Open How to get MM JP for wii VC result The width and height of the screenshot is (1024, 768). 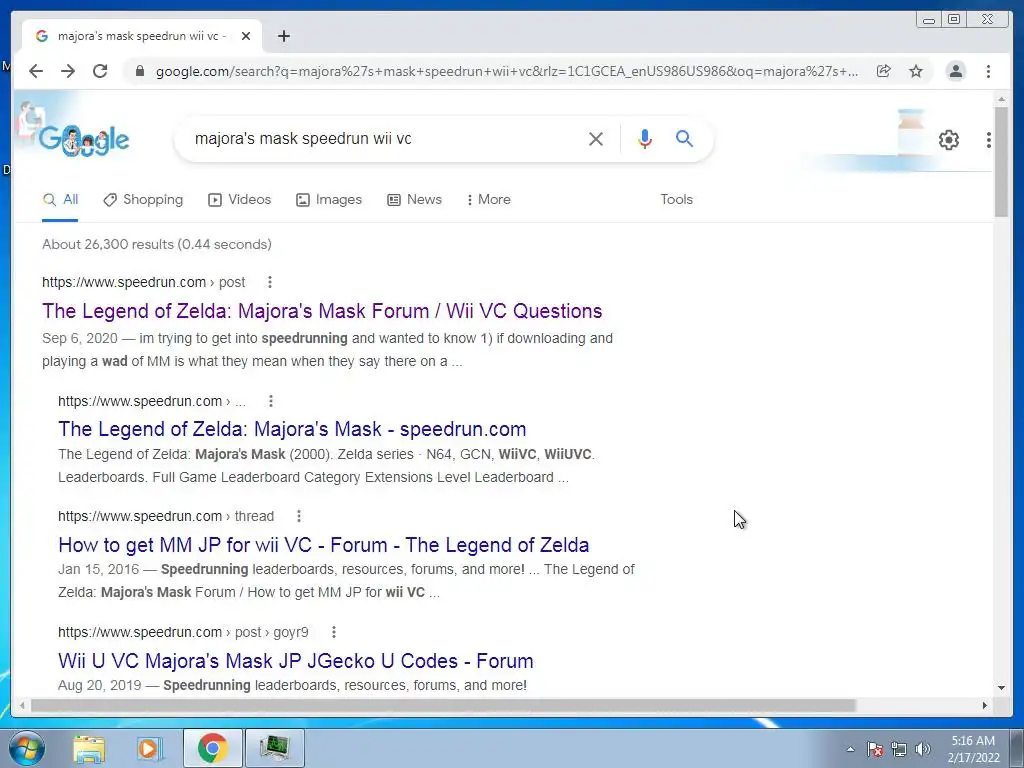pos(323,545)
